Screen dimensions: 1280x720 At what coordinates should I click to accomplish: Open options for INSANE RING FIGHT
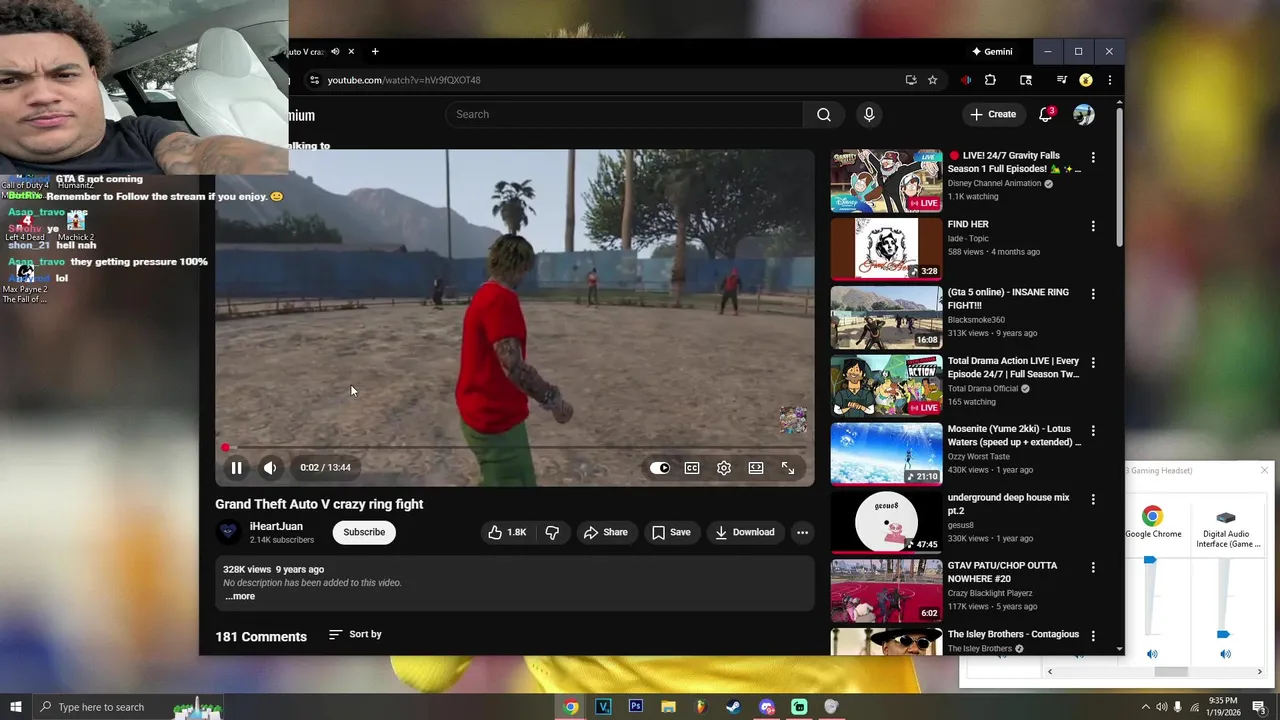pyautogui.click(x=1093, y=294)
